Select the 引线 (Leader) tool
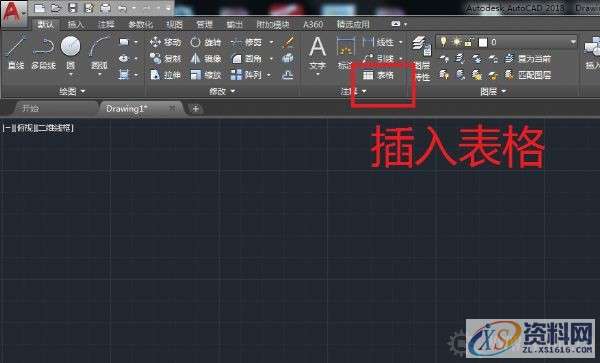This screenshot has width=600, height=363. click(x=379, y=59)
